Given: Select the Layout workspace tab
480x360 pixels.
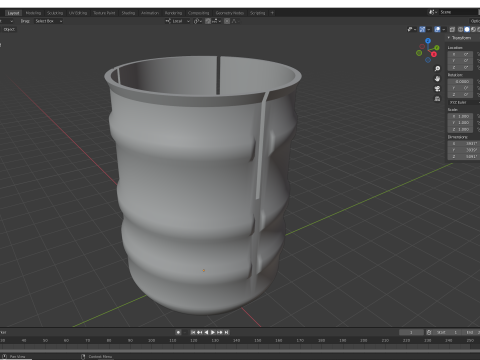Looking at the screenshot, I should point(13,13).
